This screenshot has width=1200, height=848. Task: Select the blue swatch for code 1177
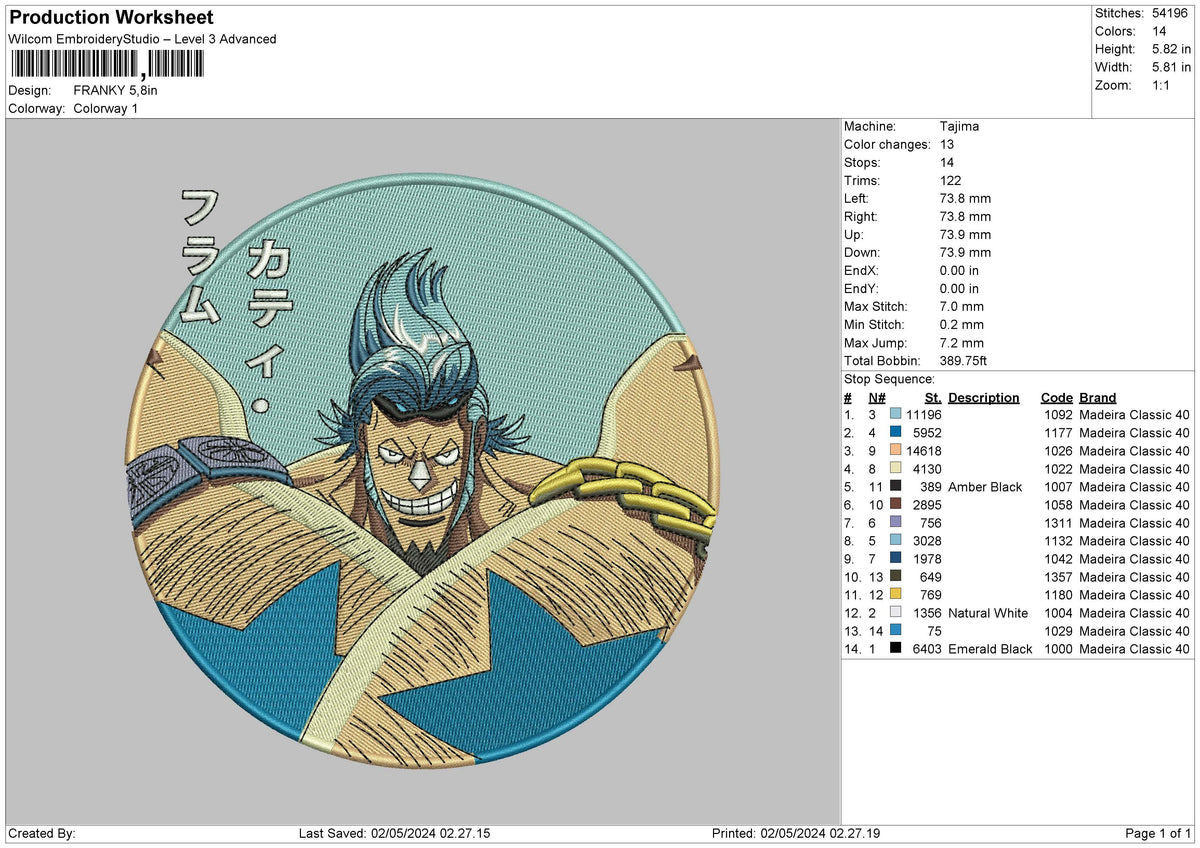tap(895, 433)
